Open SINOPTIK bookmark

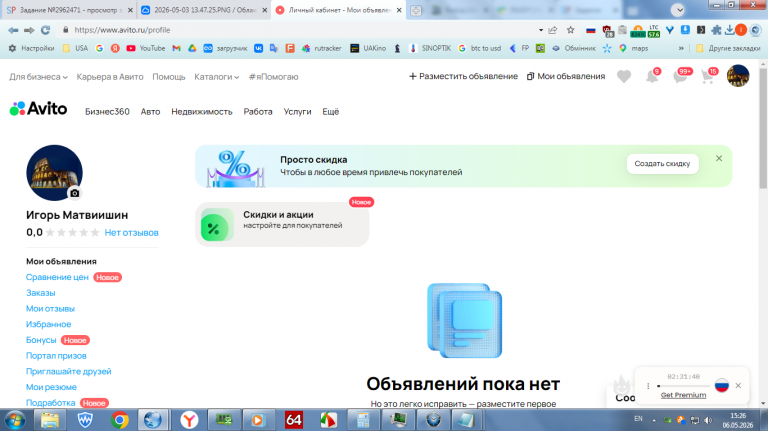pyautogui.click(x=430, y=48)
